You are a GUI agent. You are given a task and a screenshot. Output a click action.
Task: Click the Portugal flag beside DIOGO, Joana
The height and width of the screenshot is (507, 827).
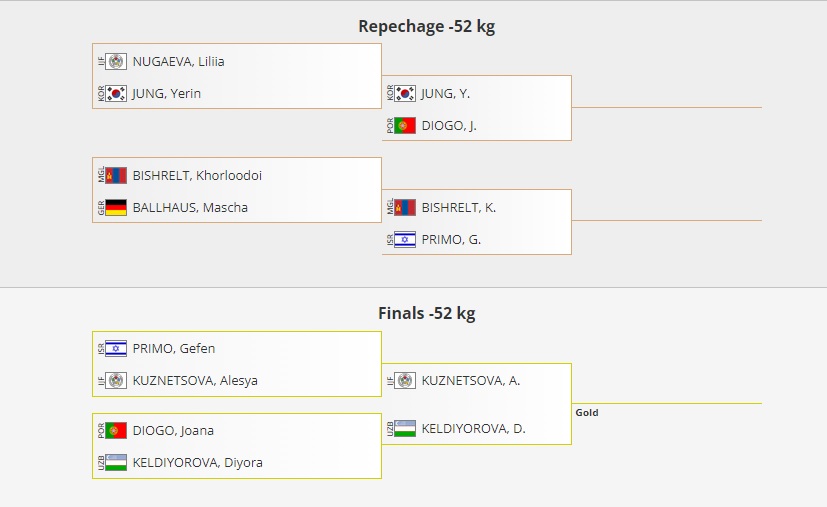pos(116,431)
